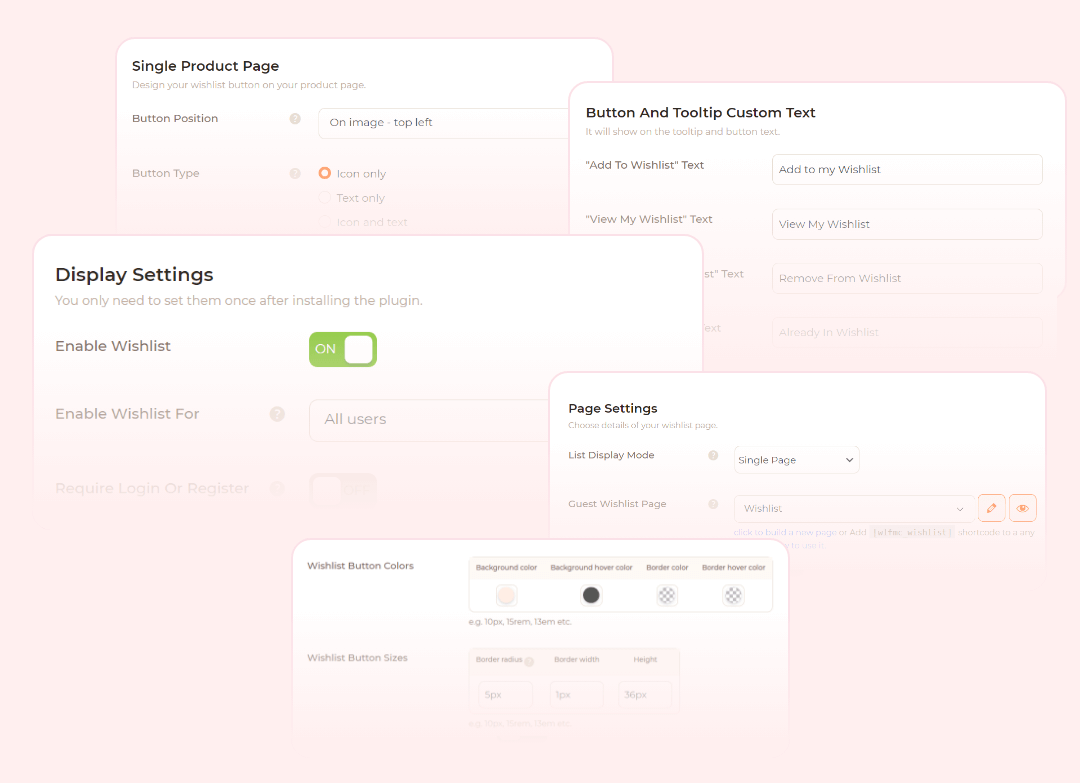Image resolution: width=1080 pixels, height=783 pixels.
Task: Select the Icon only radio button
Action: coord(325,173)
